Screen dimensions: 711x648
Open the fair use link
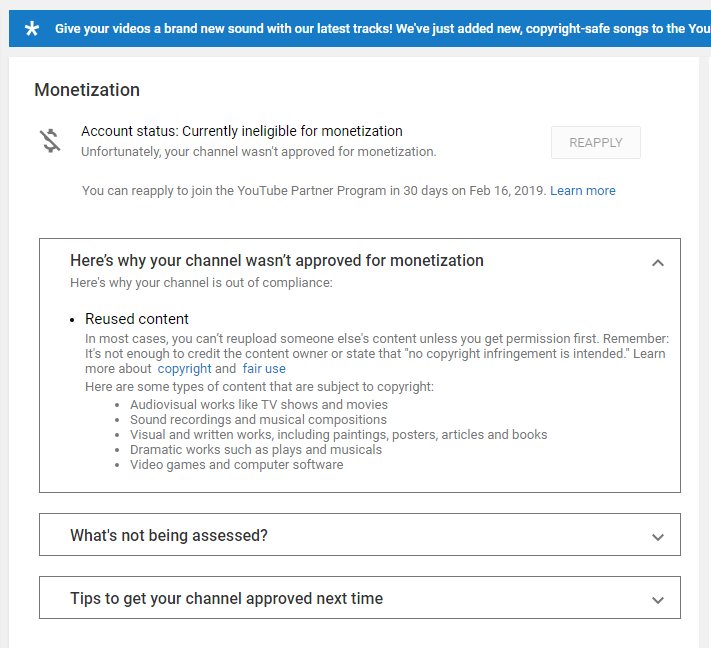coord(264,369)
